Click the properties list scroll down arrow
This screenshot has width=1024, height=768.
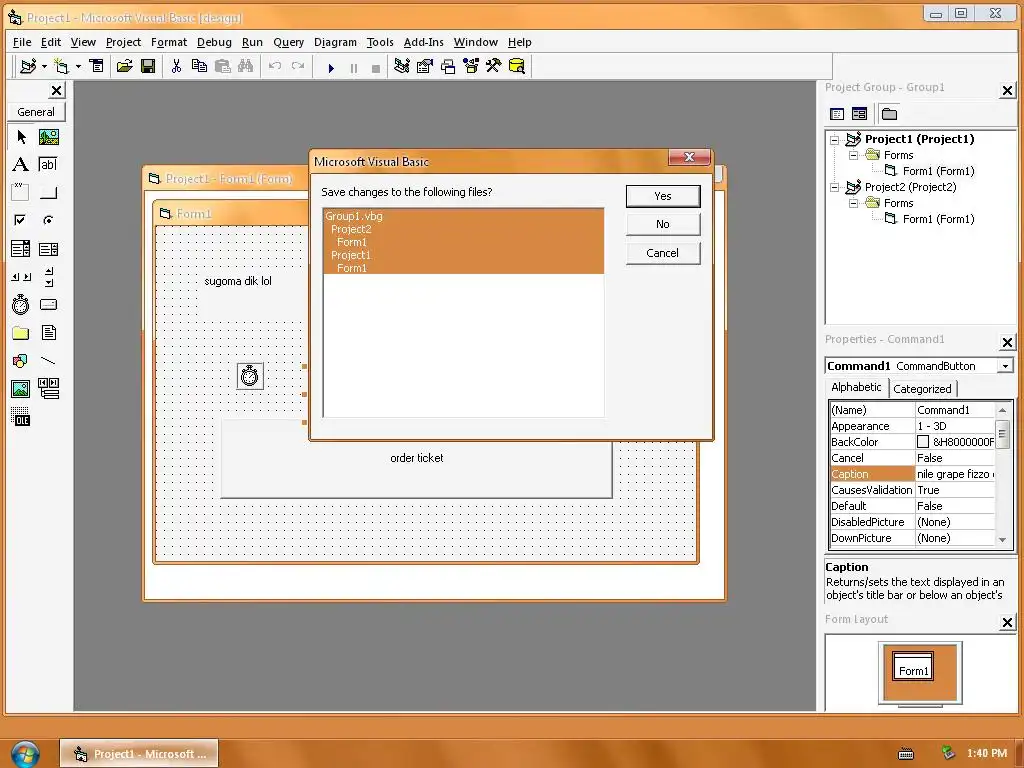click(1002, 539)
